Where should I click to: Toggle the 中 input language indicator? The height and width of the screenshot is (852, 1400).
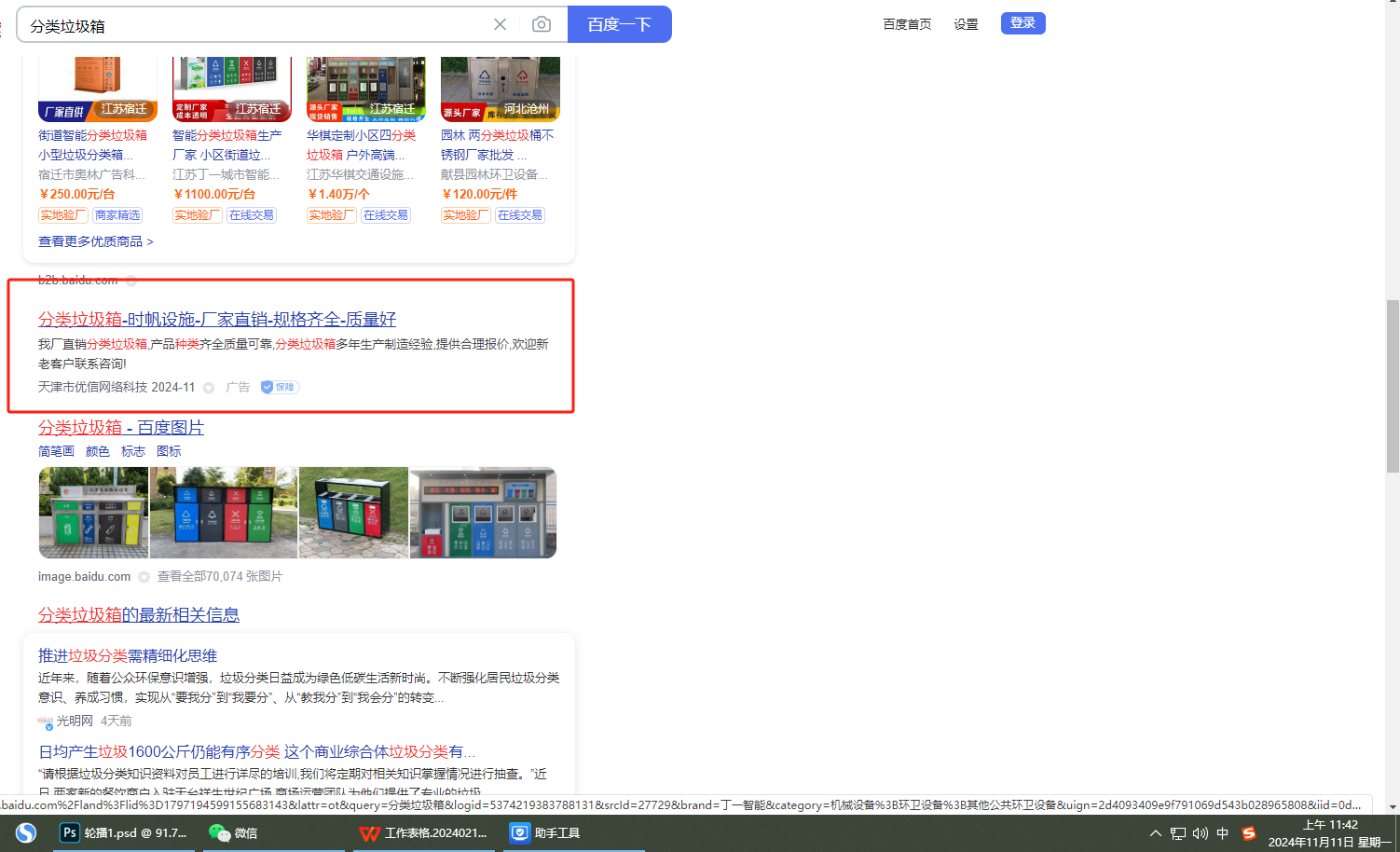[x=1223, y=832]
